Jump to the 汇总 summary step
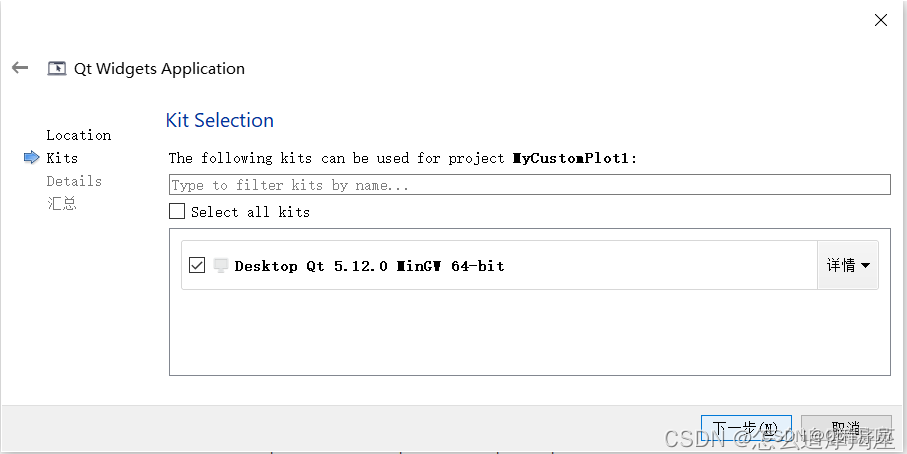 (x=61, y=204)
